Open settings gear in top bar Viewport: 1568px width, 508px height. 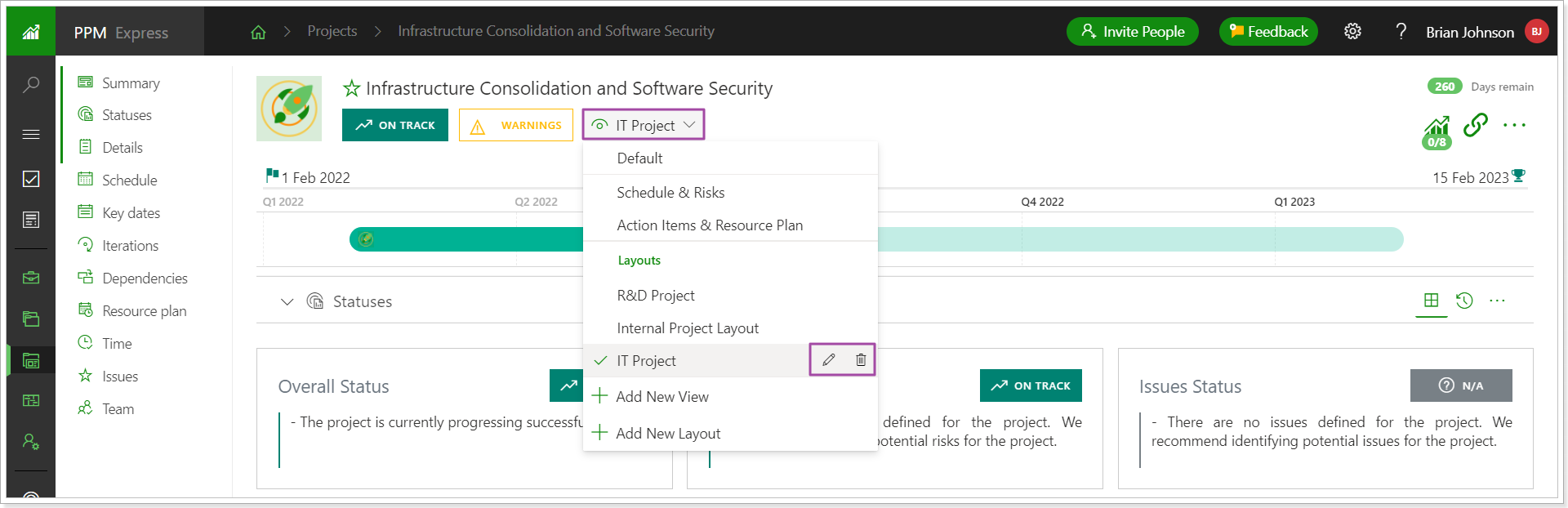point(1352,31)
